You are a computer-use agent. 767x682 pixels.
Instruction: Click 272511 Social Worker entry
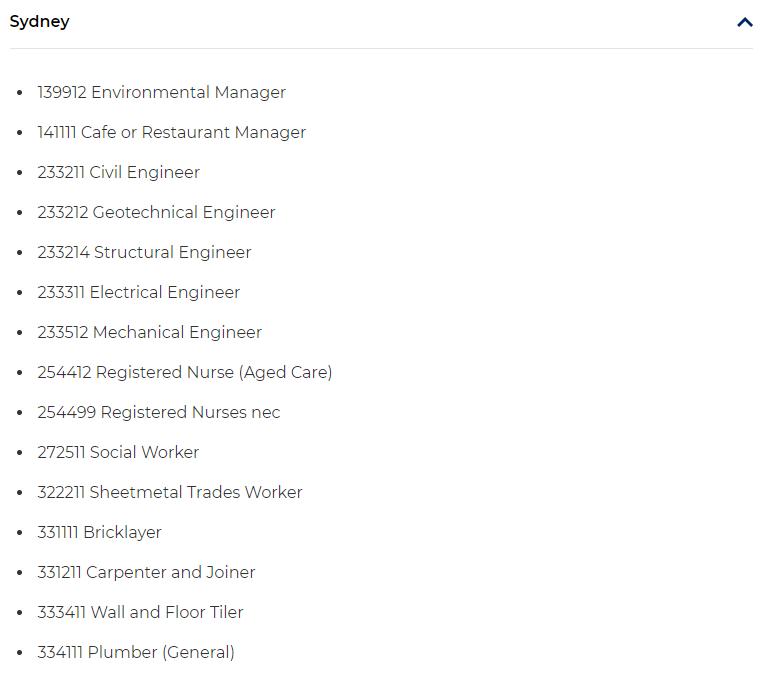(118, 453)
